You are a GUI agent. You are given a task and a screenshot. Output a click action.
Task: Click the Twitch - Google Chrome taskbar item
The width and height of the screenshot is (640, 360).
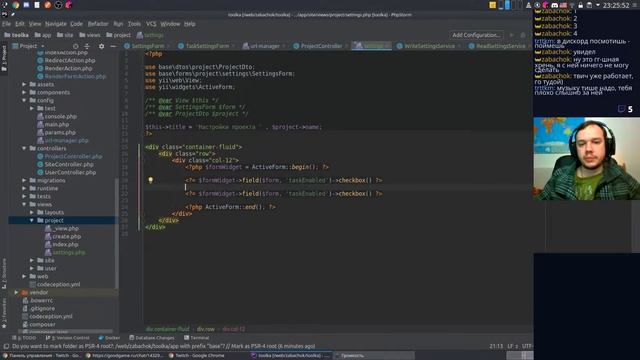tap(196, 356)
